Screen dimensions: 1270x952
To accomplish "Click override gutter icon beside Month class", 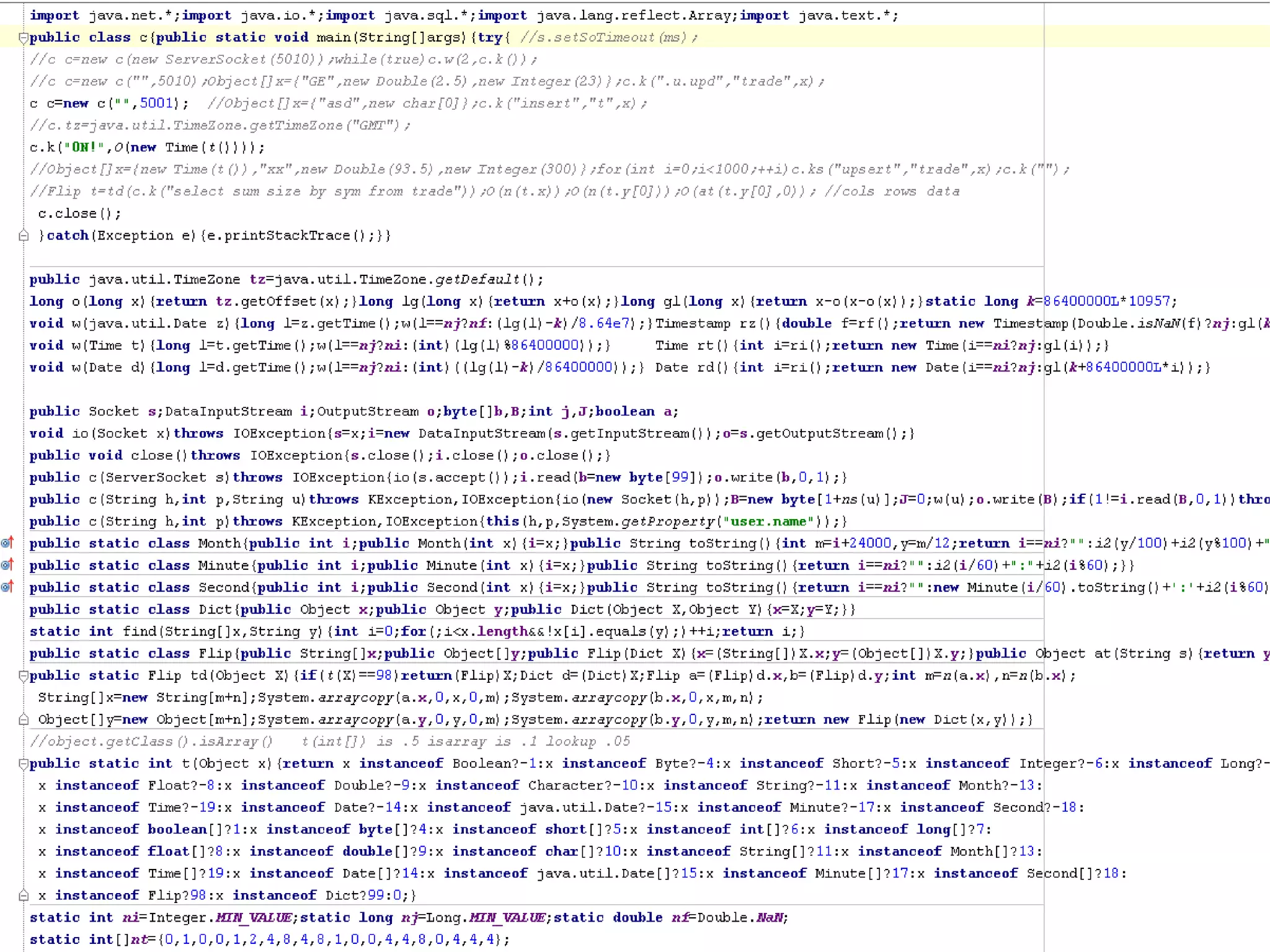I will [x=7, y=543].
